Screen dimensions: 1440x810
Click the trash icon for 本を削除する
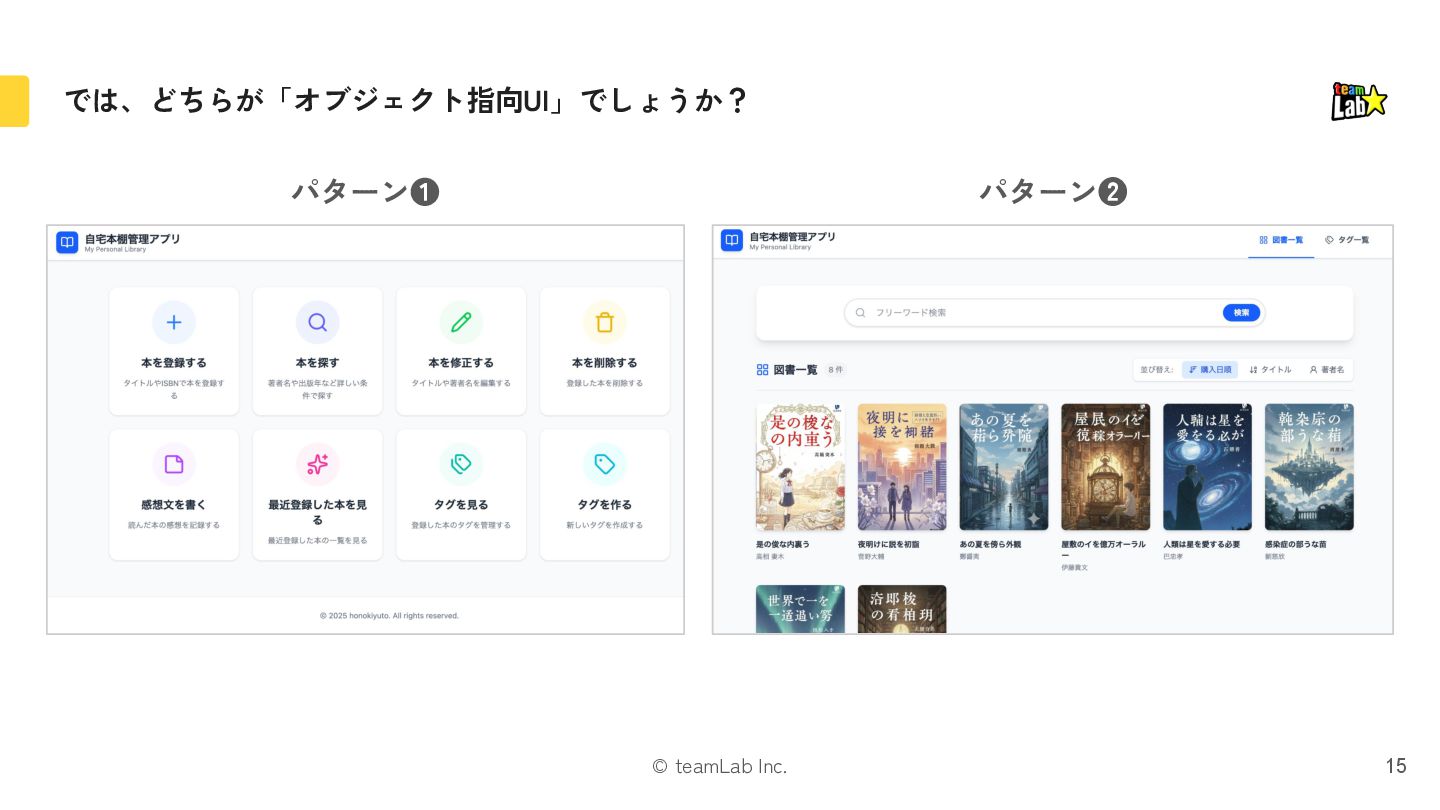tap(605, 322)
